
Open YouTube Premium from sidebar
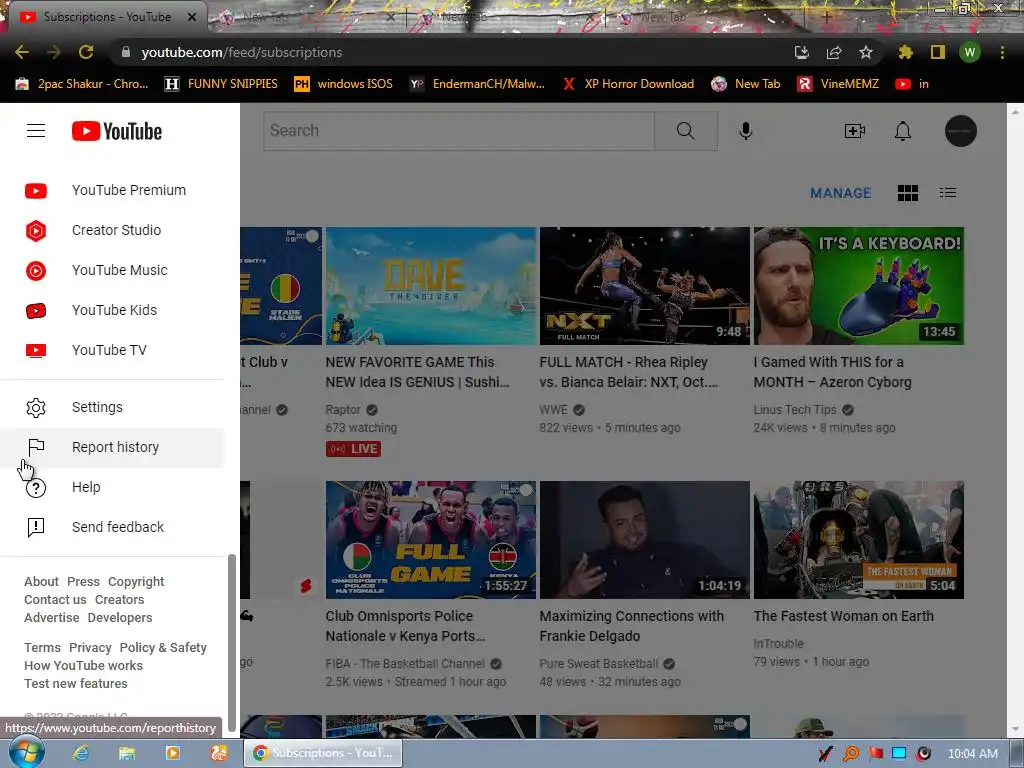click(112, 190)
